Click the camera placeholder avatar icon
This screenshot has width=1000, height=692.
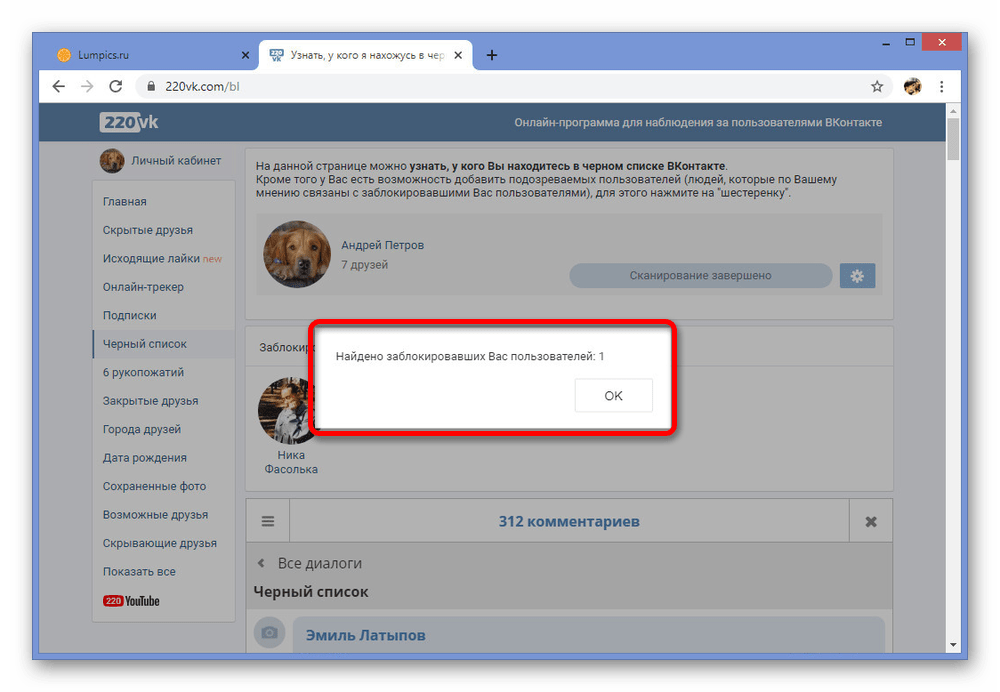click(x=269, y=632)
